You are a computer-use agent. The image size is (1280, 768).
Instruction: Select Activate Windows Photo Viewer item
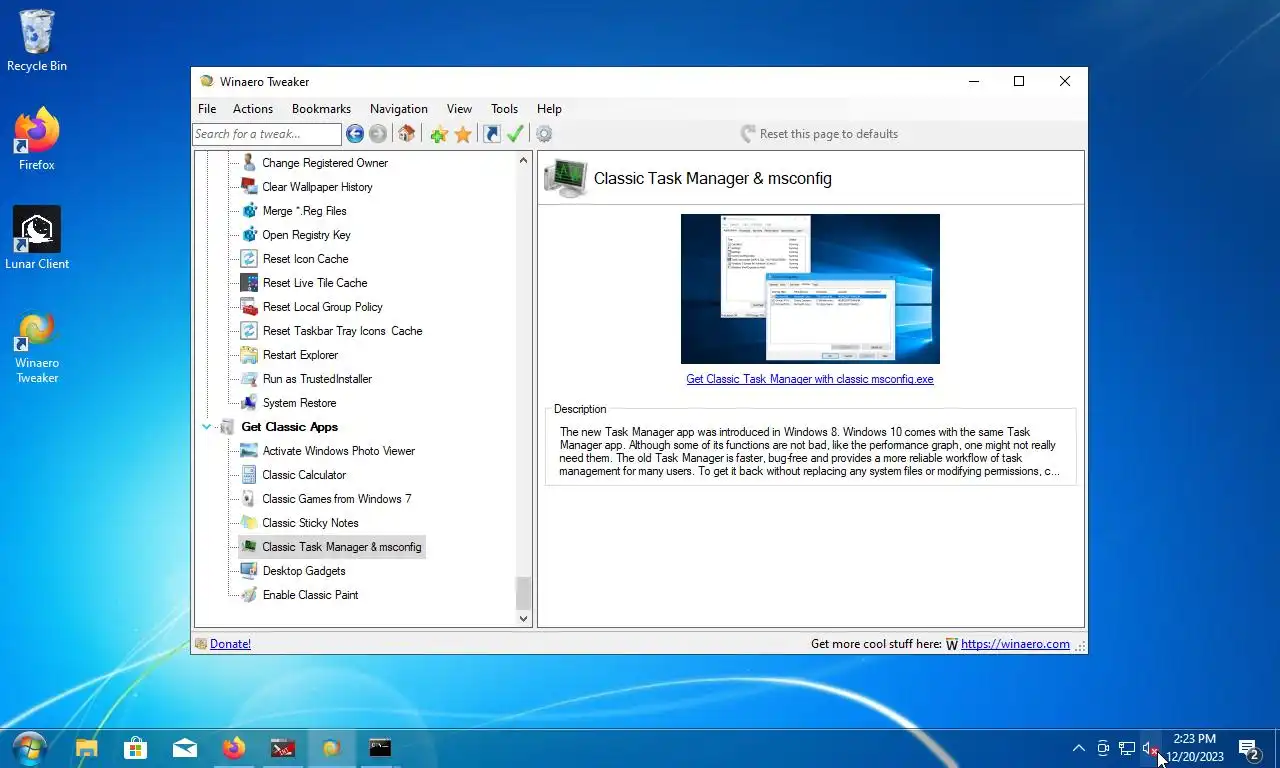coord(338,451)
